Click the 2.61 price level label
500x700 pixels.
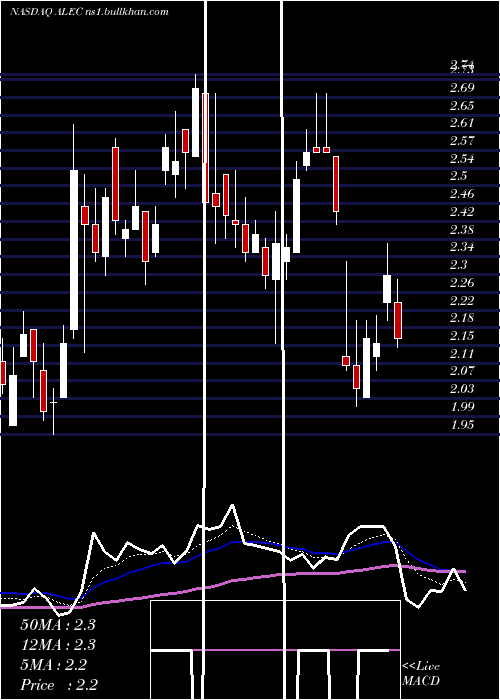click(x=462, y=123)
